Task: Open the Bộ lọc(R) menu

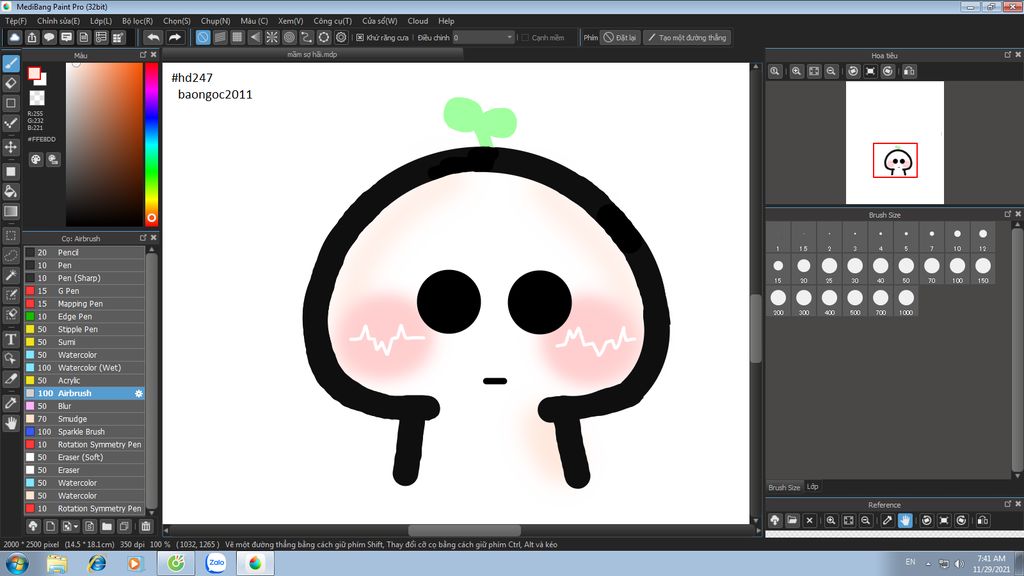Action: click(137, 21)
